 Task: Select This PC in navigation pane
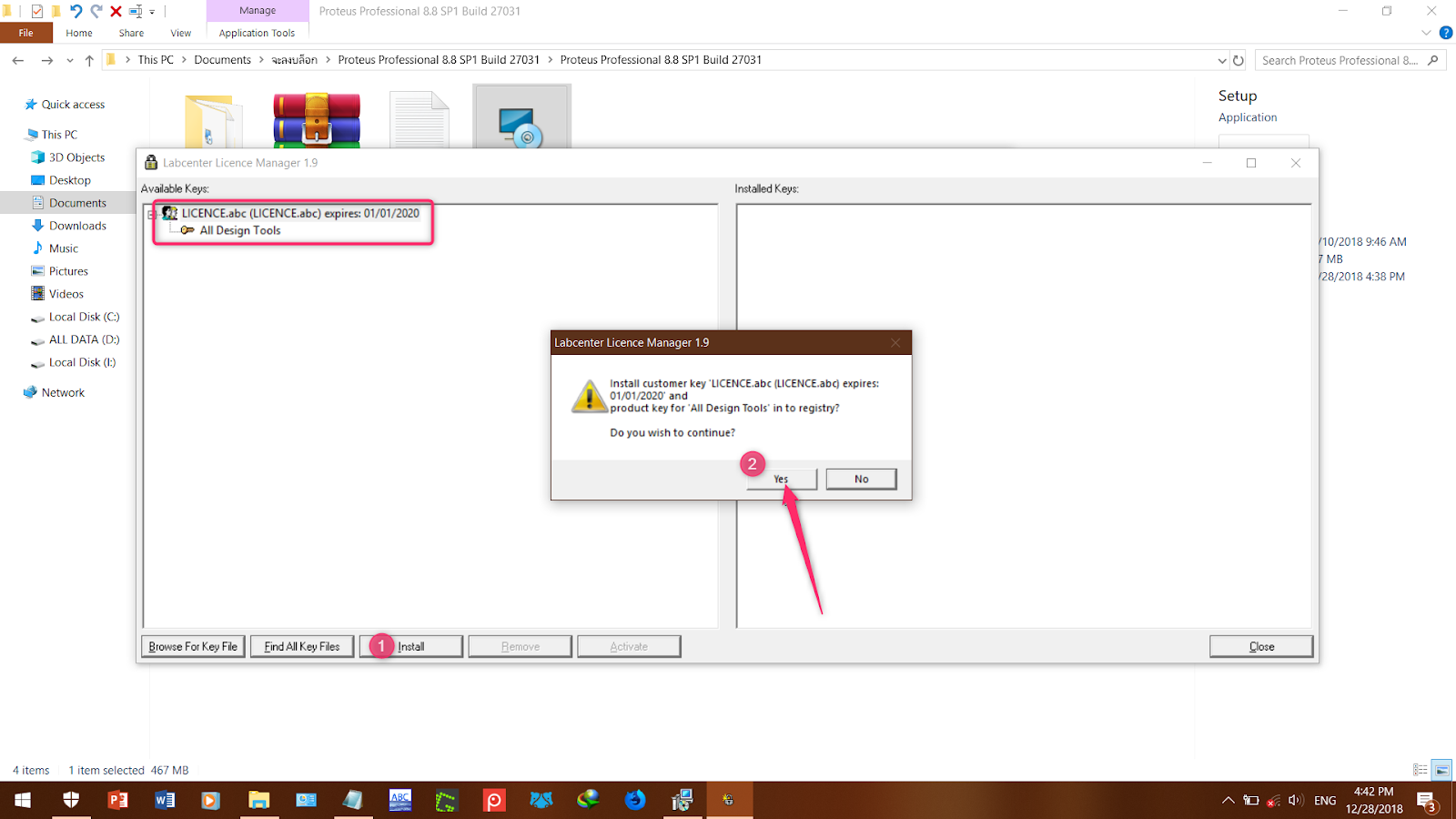pos(59,135)
